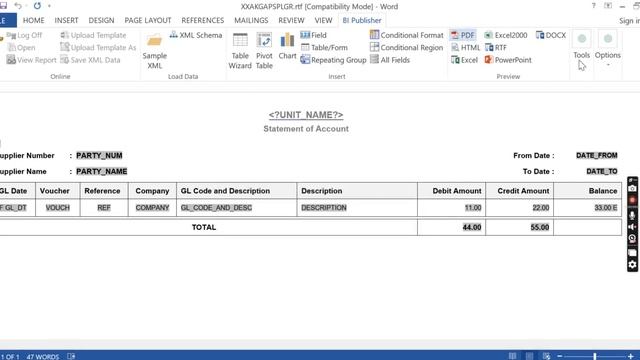Click the REF field in table
640x360 pixels.
coord(104,208)
